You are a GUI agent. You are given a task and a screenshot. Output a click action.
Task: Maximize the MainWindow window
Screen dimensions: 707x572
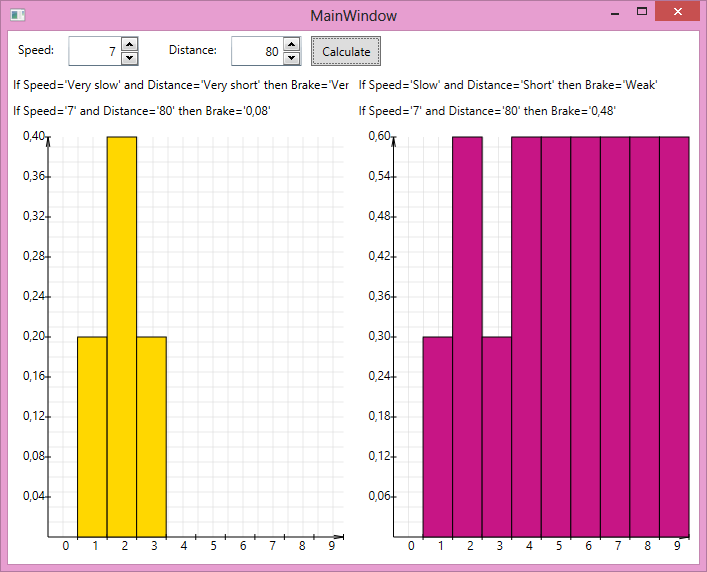(x=642, y=12)
